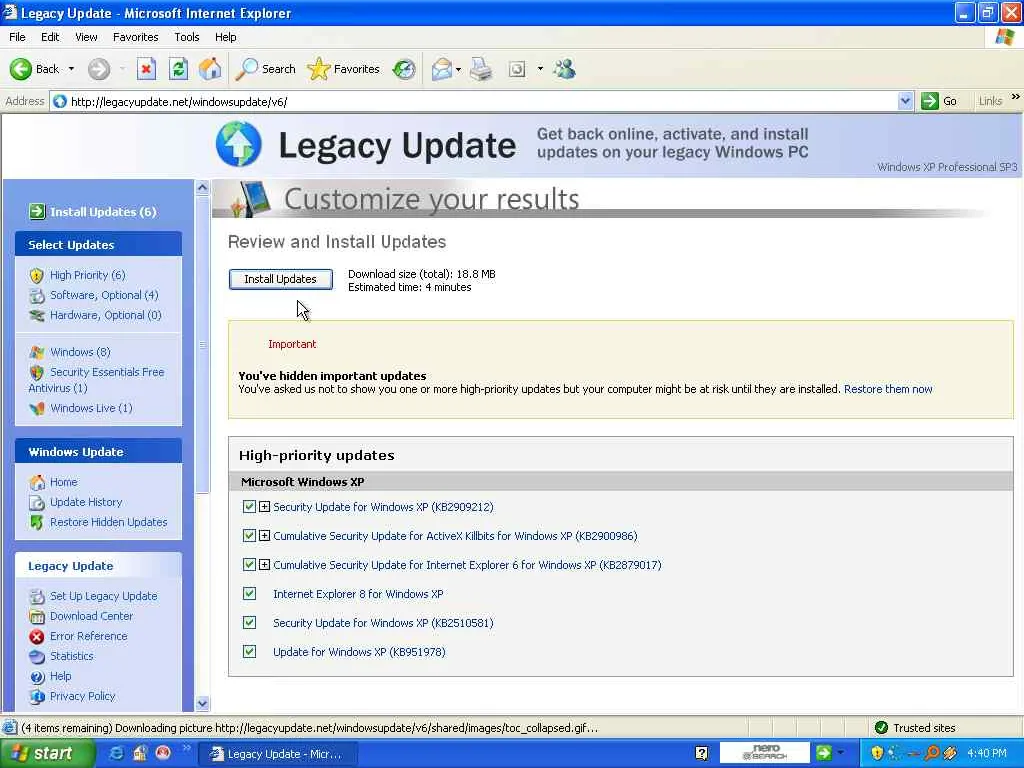Viewport: 1024px width, 768px height.
Task: Click the Refresh page toolbar icon
Action: [178, 69]
